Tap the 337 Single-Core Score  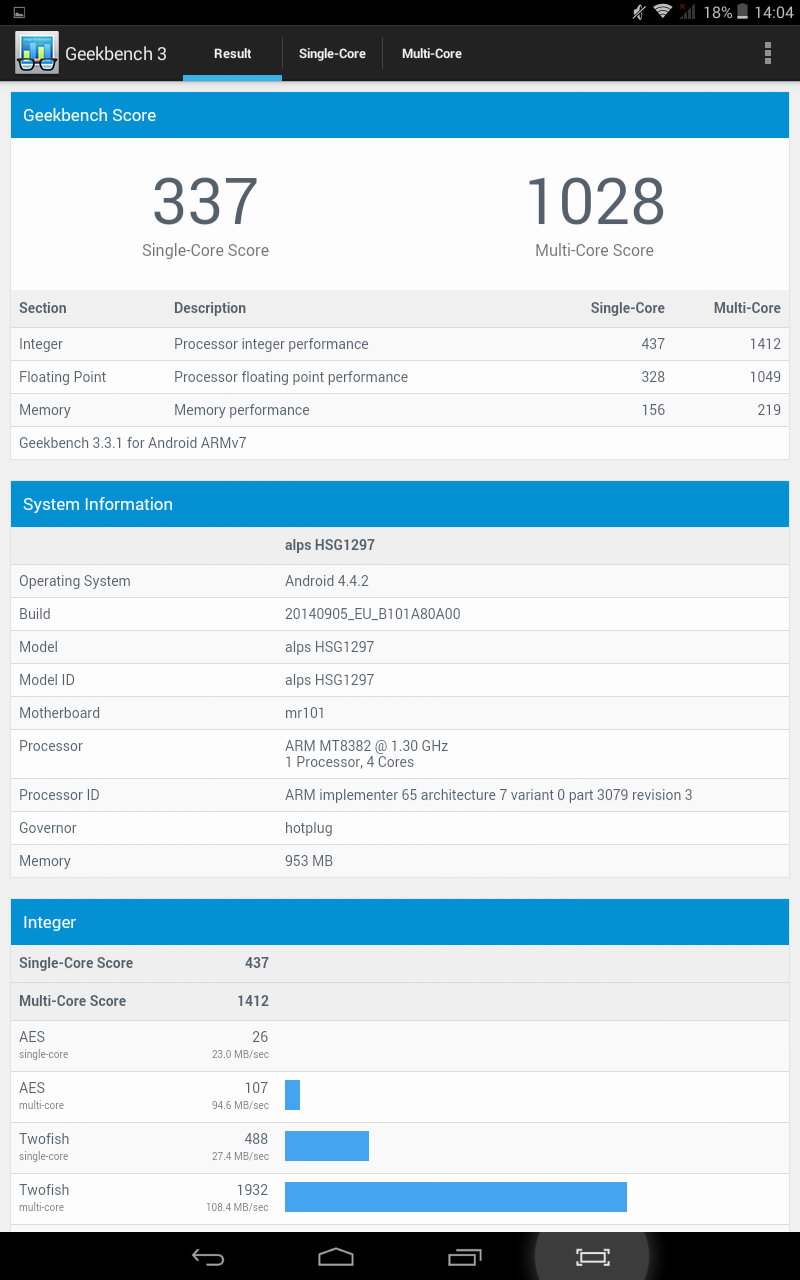click(205, 203)
